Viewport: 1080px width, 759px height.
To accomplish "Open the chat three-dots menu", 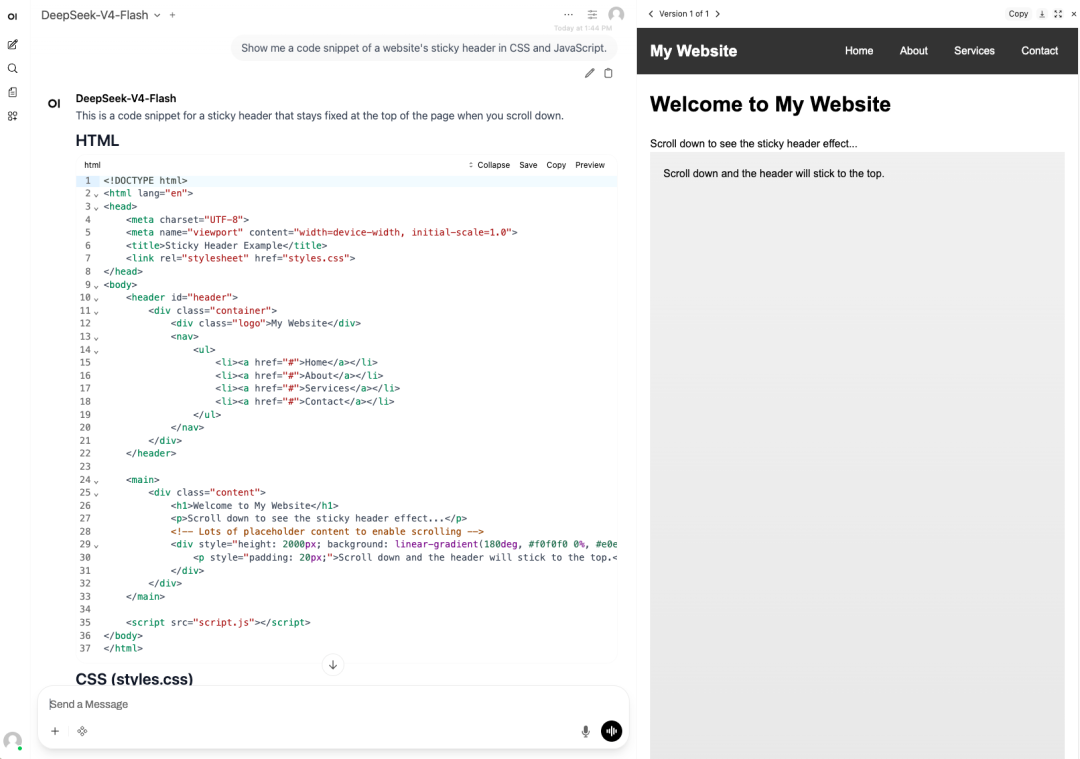I will 568,14.
